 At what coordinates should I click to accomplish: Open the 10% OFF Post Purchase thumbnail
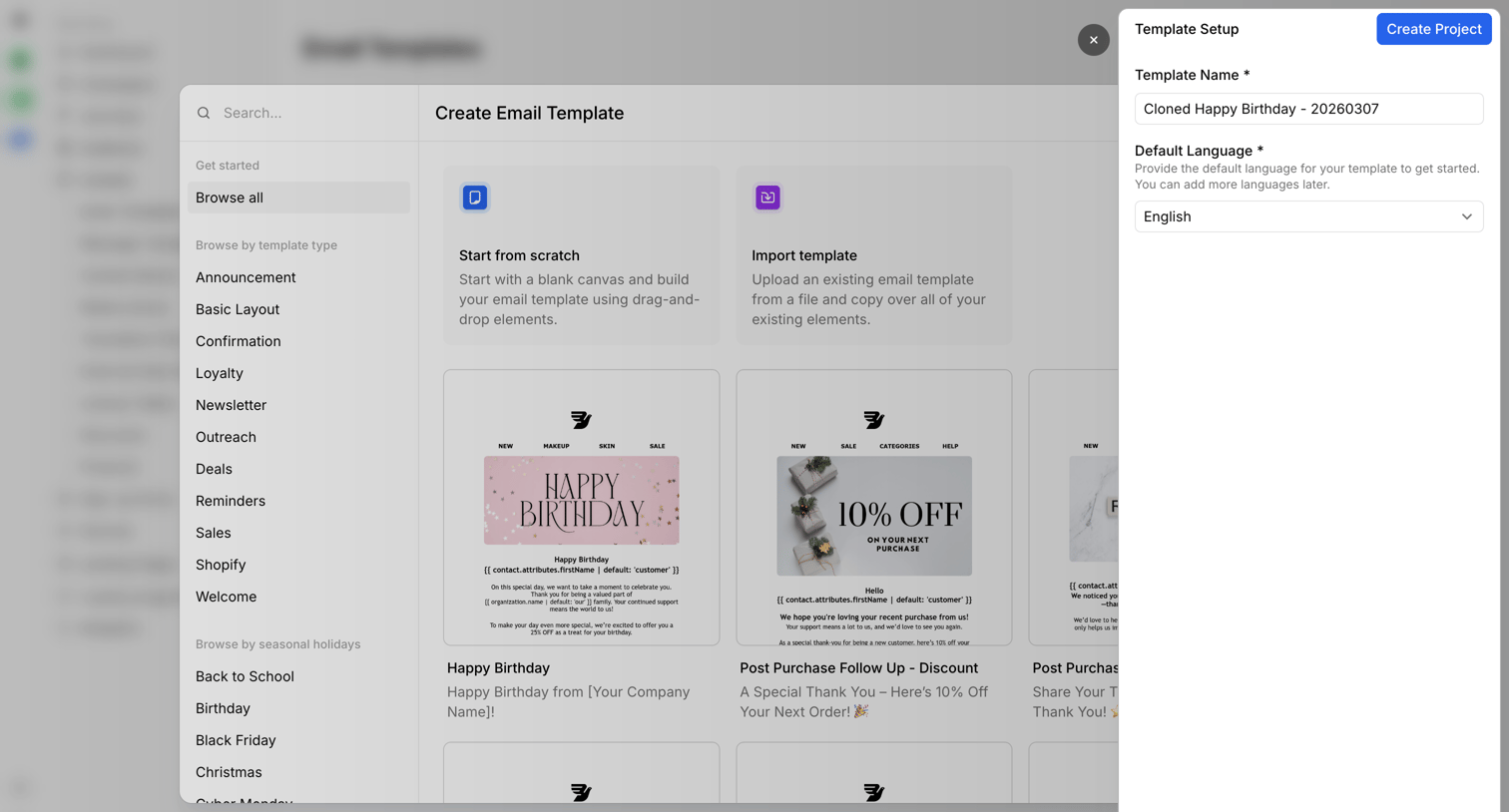click(874, 508)
